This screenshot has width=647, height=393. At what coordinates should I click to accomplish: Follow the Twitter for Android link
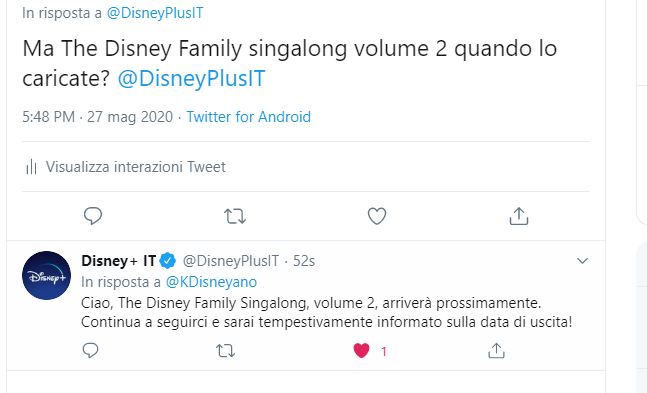coord(248,117)
